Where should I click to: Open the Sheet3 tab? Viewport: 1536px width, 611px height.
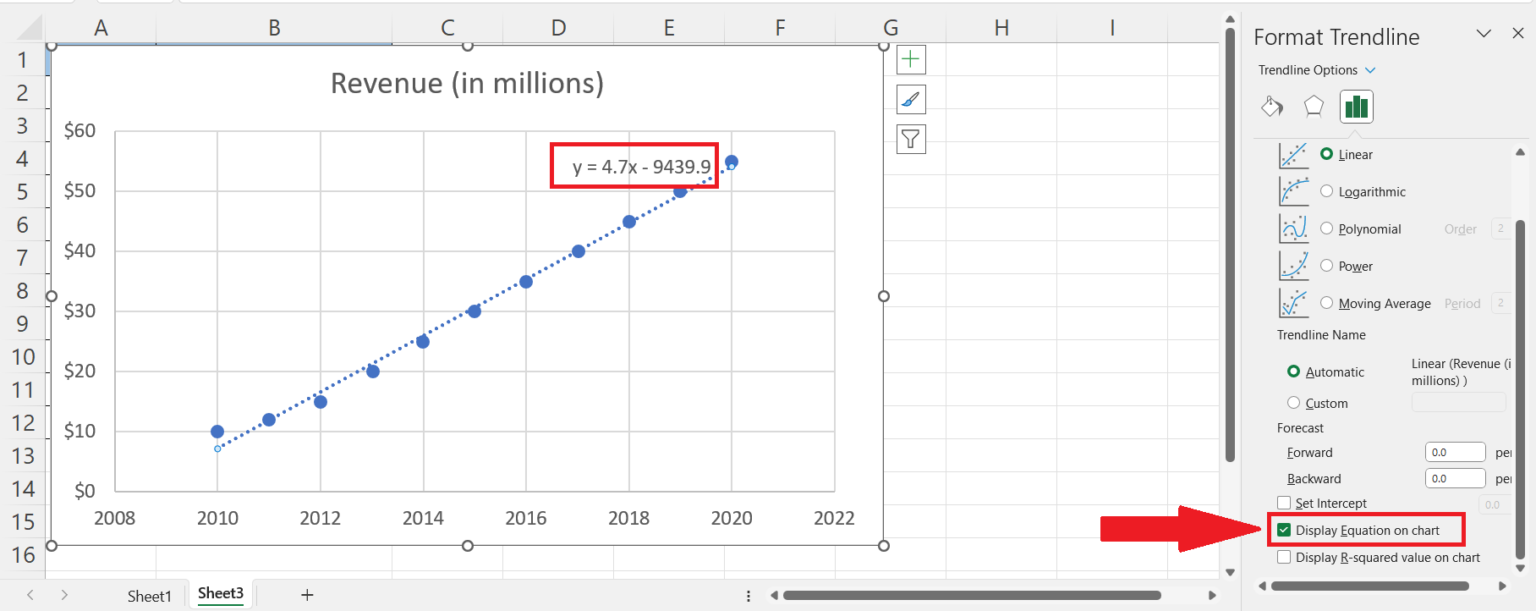pyautogui.click(x=220, y=592)
